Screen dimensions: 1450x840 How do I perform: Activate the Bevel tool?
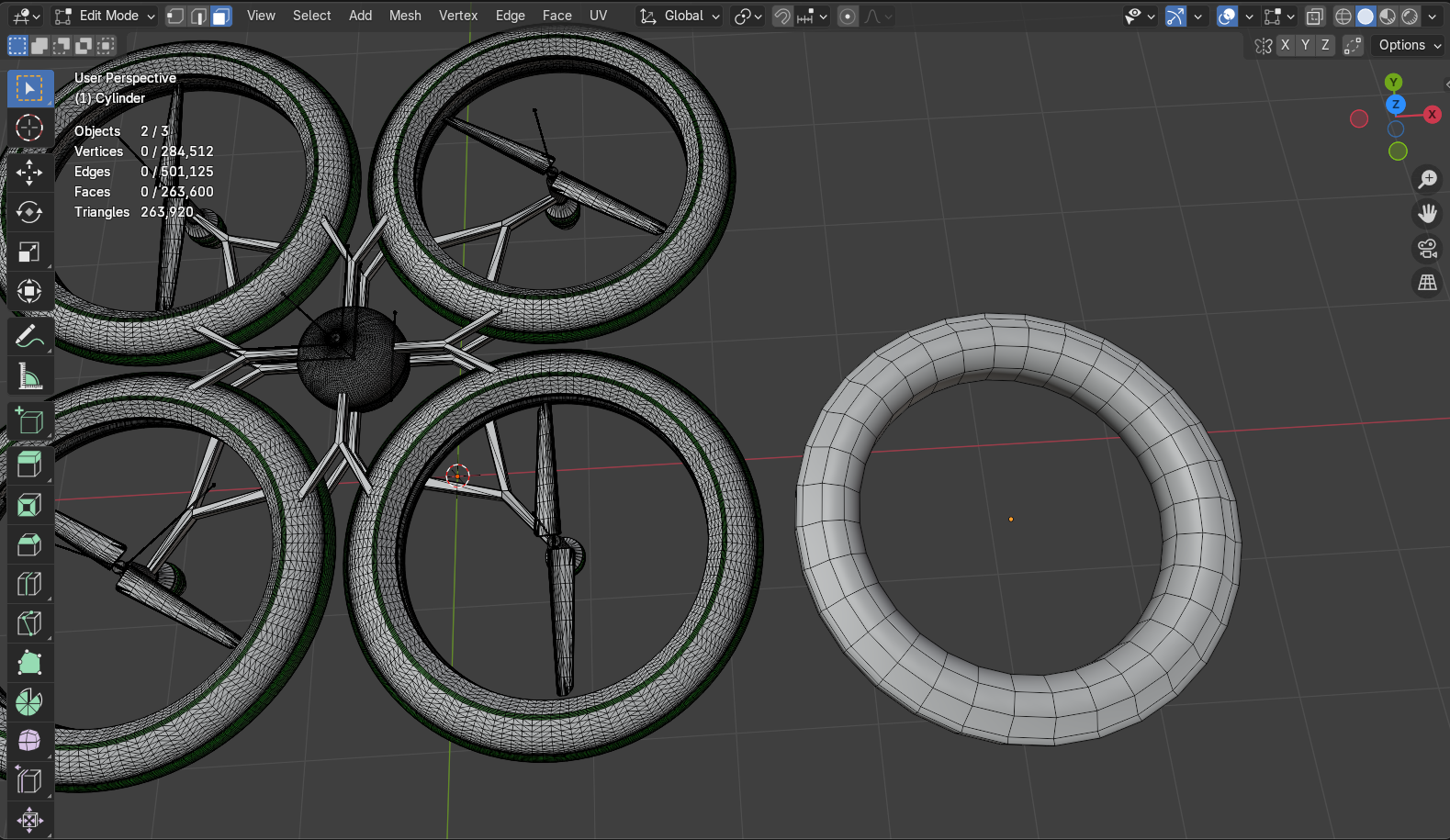[29, 544]
